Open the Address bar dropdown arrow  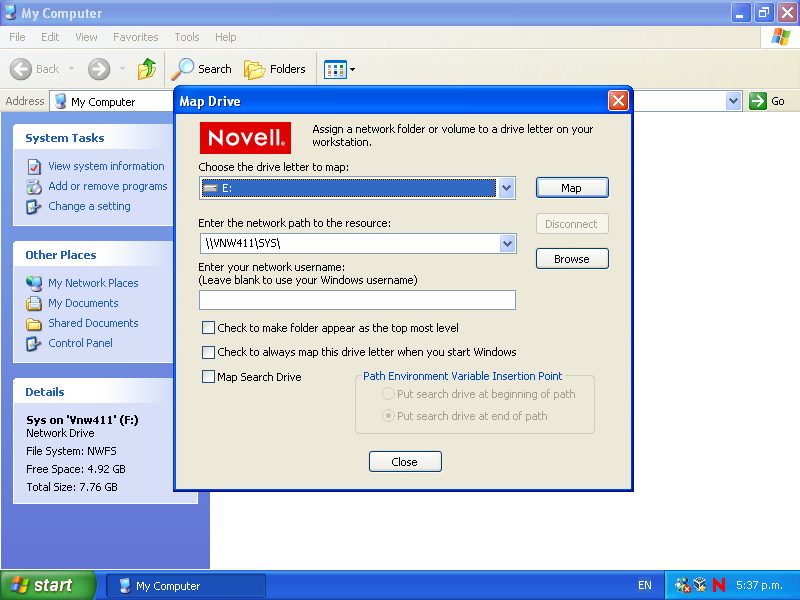click(x=733, y=101)
